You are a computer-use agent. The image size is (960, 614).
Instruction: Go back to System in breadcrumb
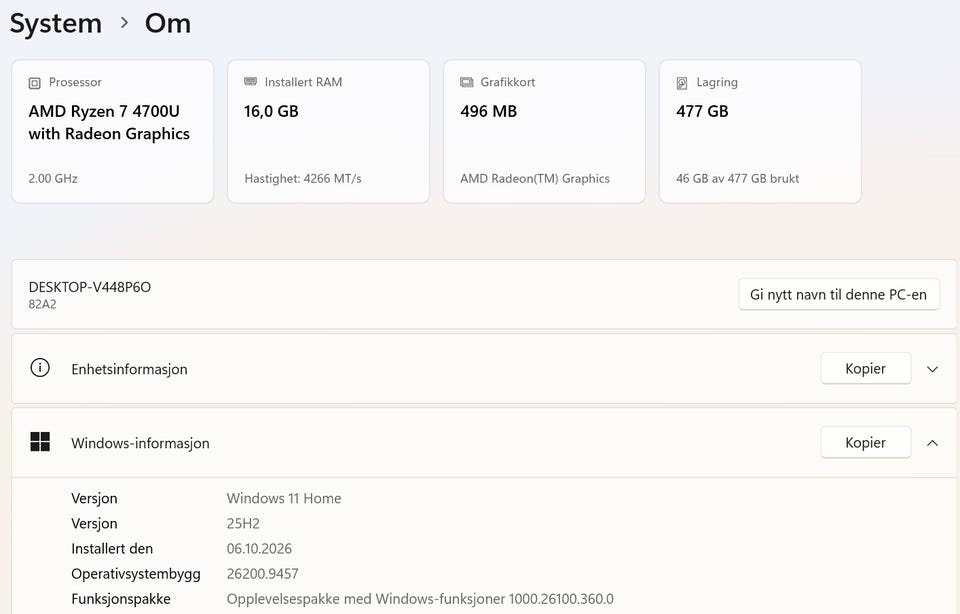pos(56,24)
